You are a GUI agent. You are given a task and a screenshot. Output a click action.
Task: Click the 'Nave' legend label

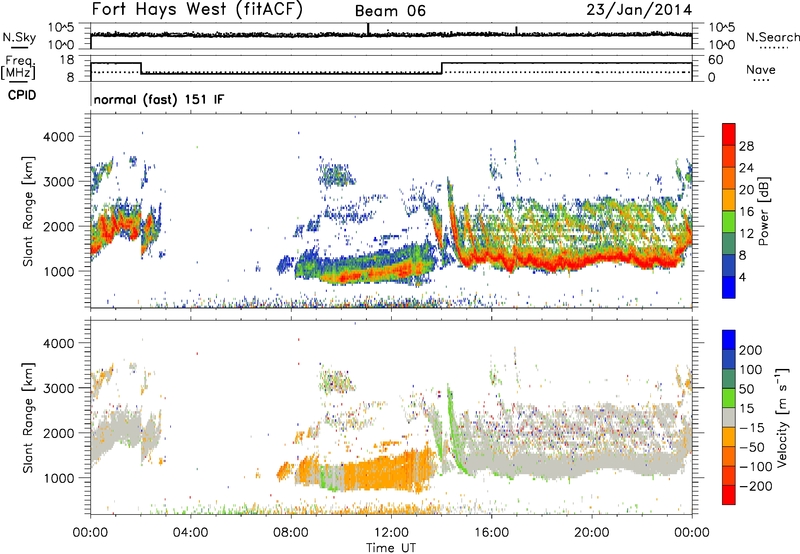pos(761,69)
